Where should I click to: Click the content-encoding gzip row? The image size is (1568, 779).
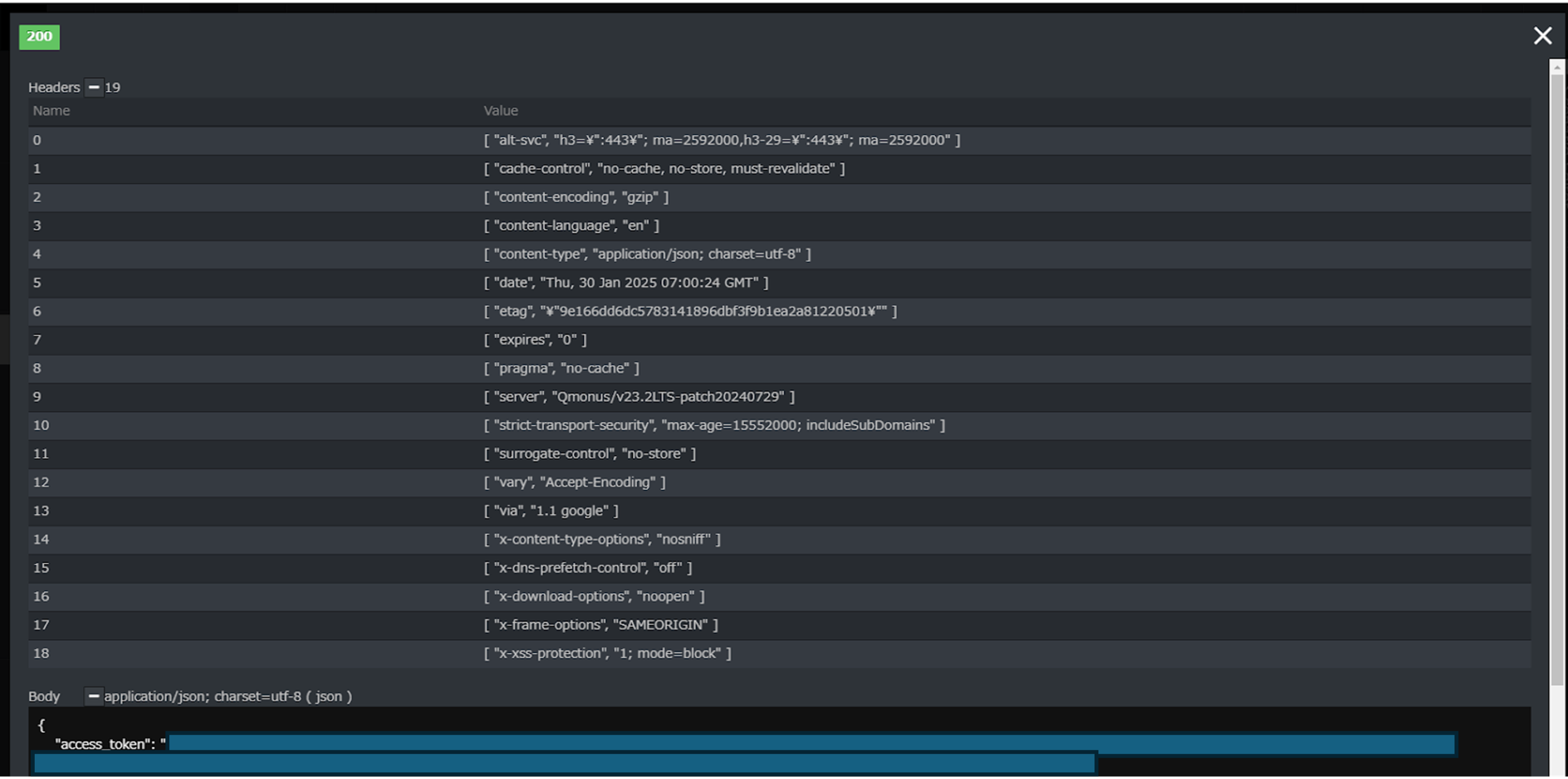(x=576, y=197)
